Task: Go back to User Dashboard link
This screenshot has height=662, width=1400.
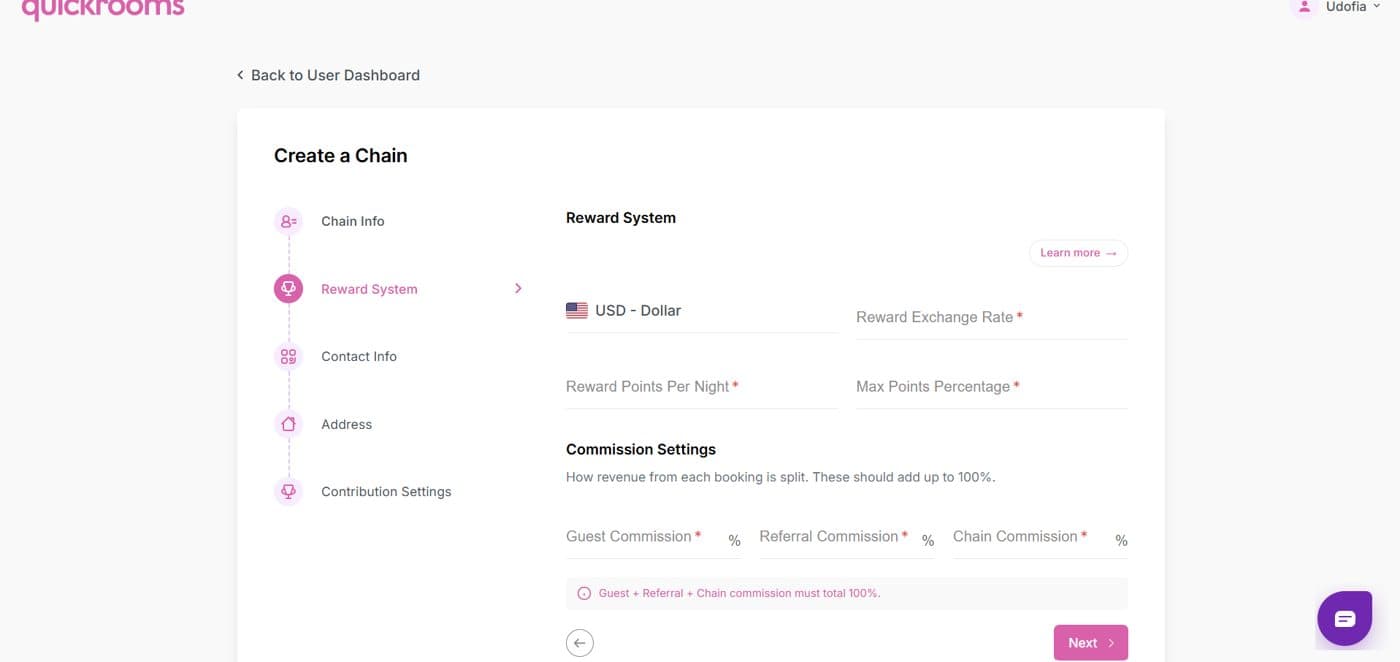Action: click(x=328, y=75)
